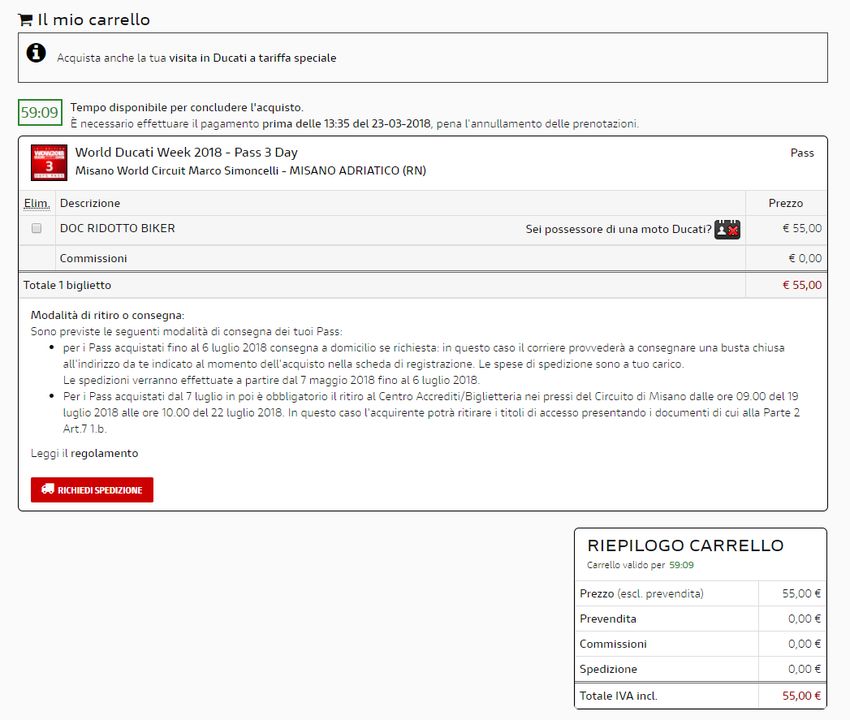Click the Prevendita summary row label

pyautogui.click(x=608, y=619)
